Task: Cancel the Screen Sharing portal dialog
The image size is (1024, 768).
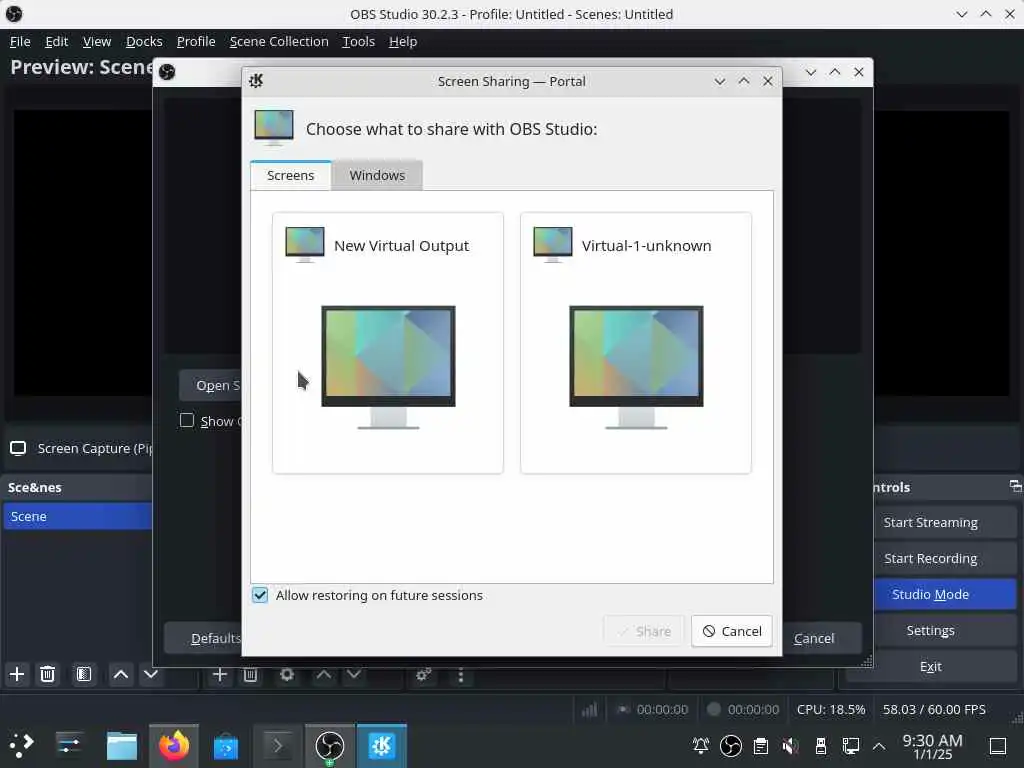Action: (x=731, y=631)
